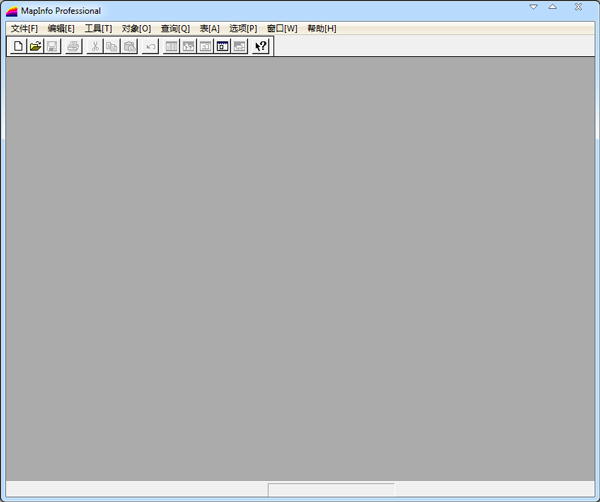
Task: Click the status bar field at bottom
Action: [330, 490]
